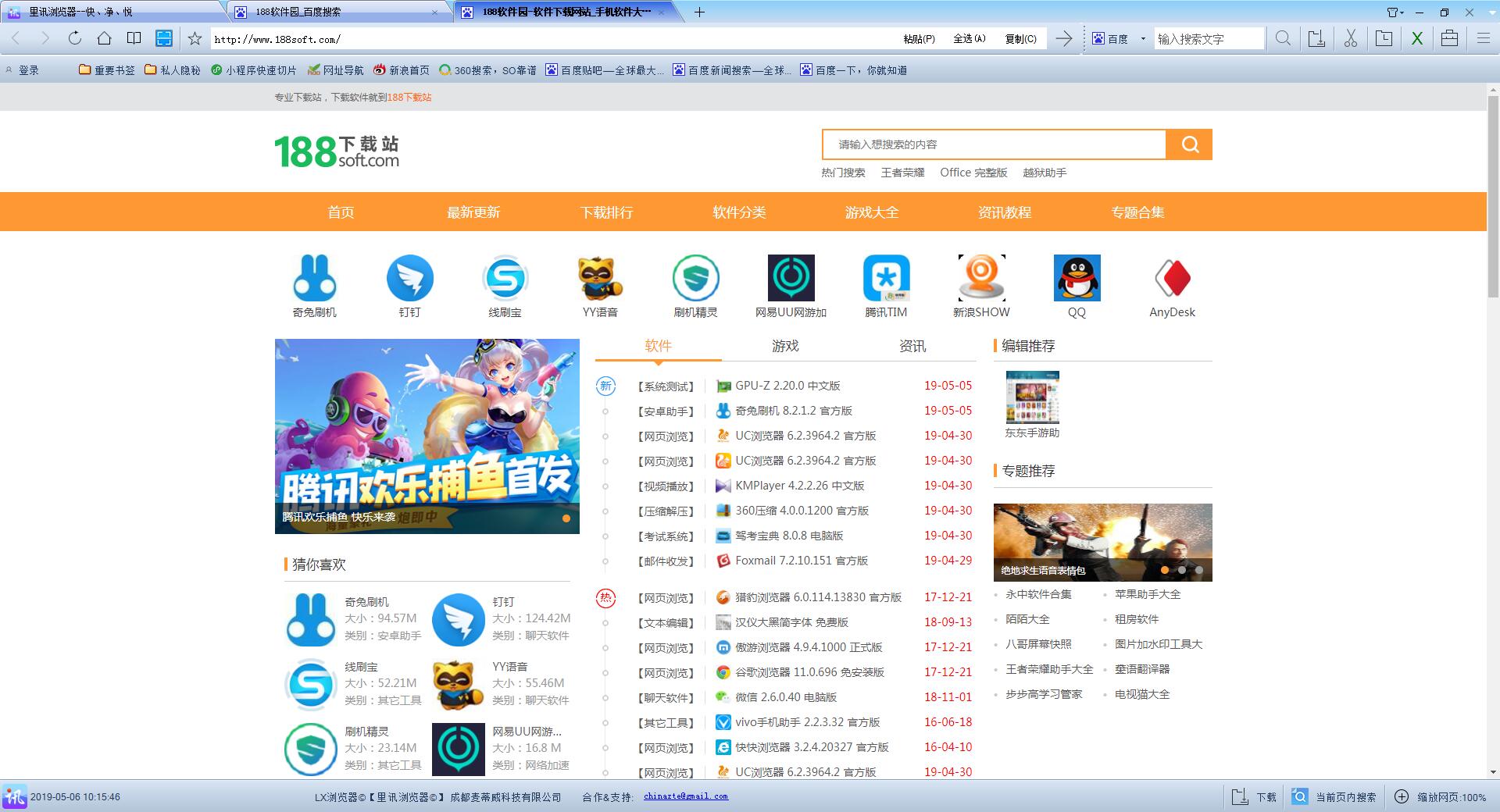Open the skin shirt dropdown in title bar
This screenshot has width=1500, height=812.
1395,12
